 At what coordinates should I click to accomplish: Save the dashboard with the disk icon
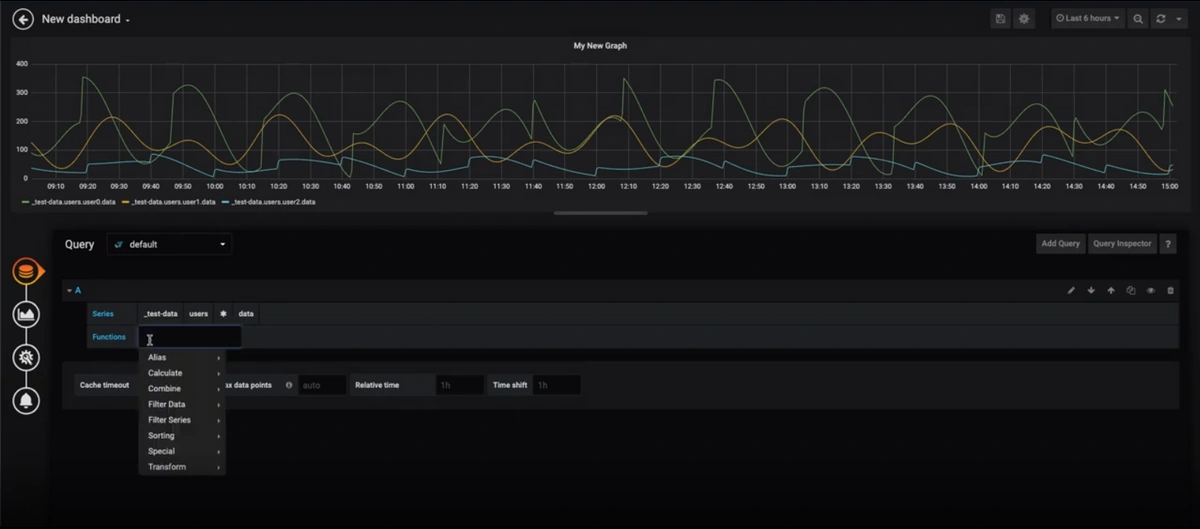click(1000, 19)
